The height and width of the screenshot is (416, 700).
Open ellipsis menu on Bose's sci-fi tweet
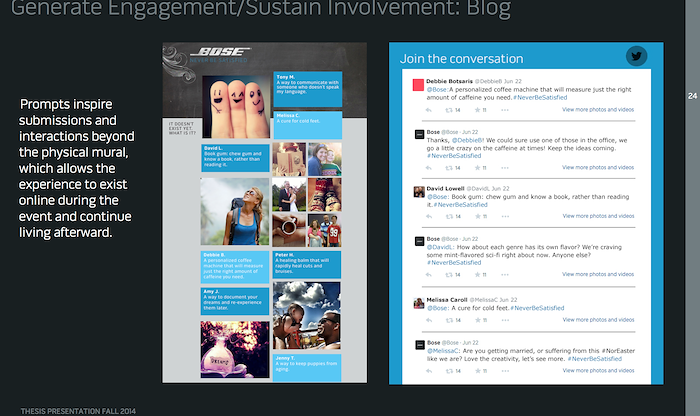point(504,275)
